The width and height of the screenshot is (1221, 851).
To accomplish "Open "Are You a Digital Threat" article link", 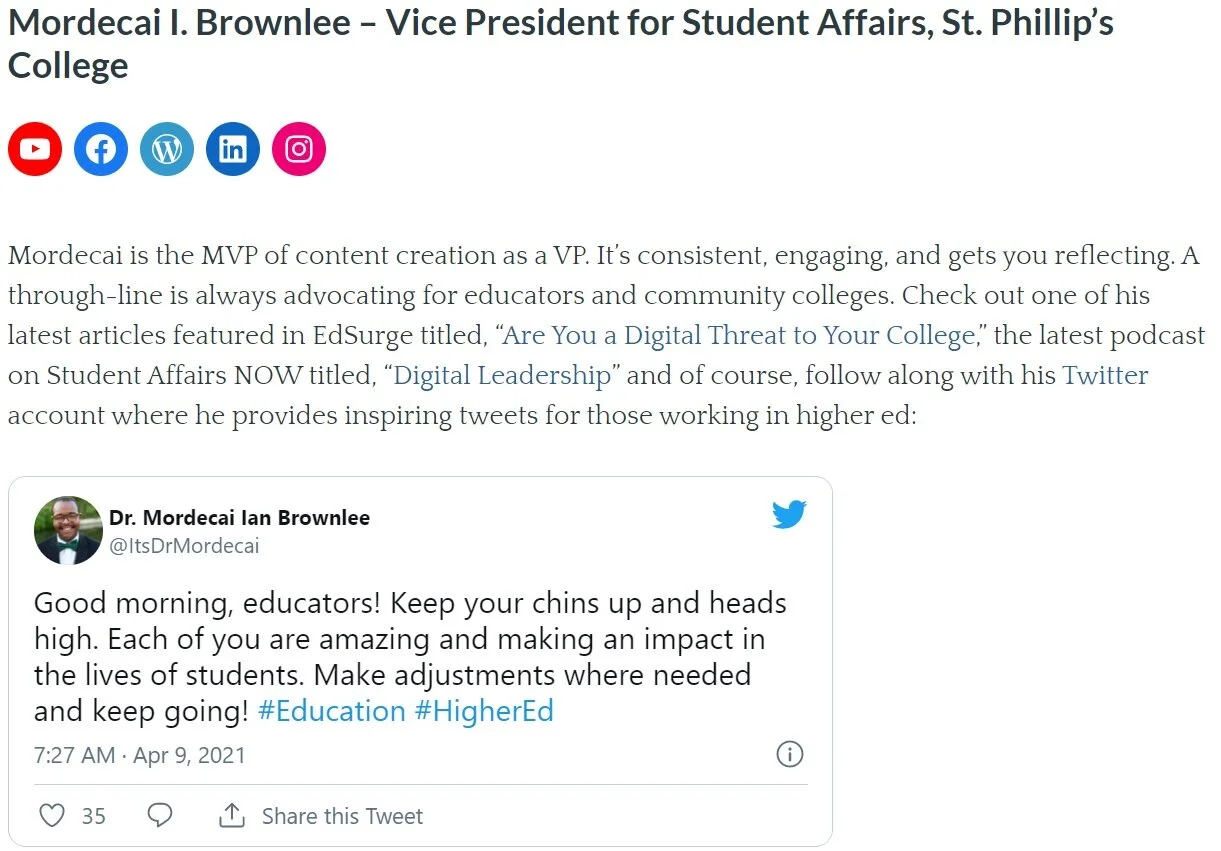I will click(738, 335).
